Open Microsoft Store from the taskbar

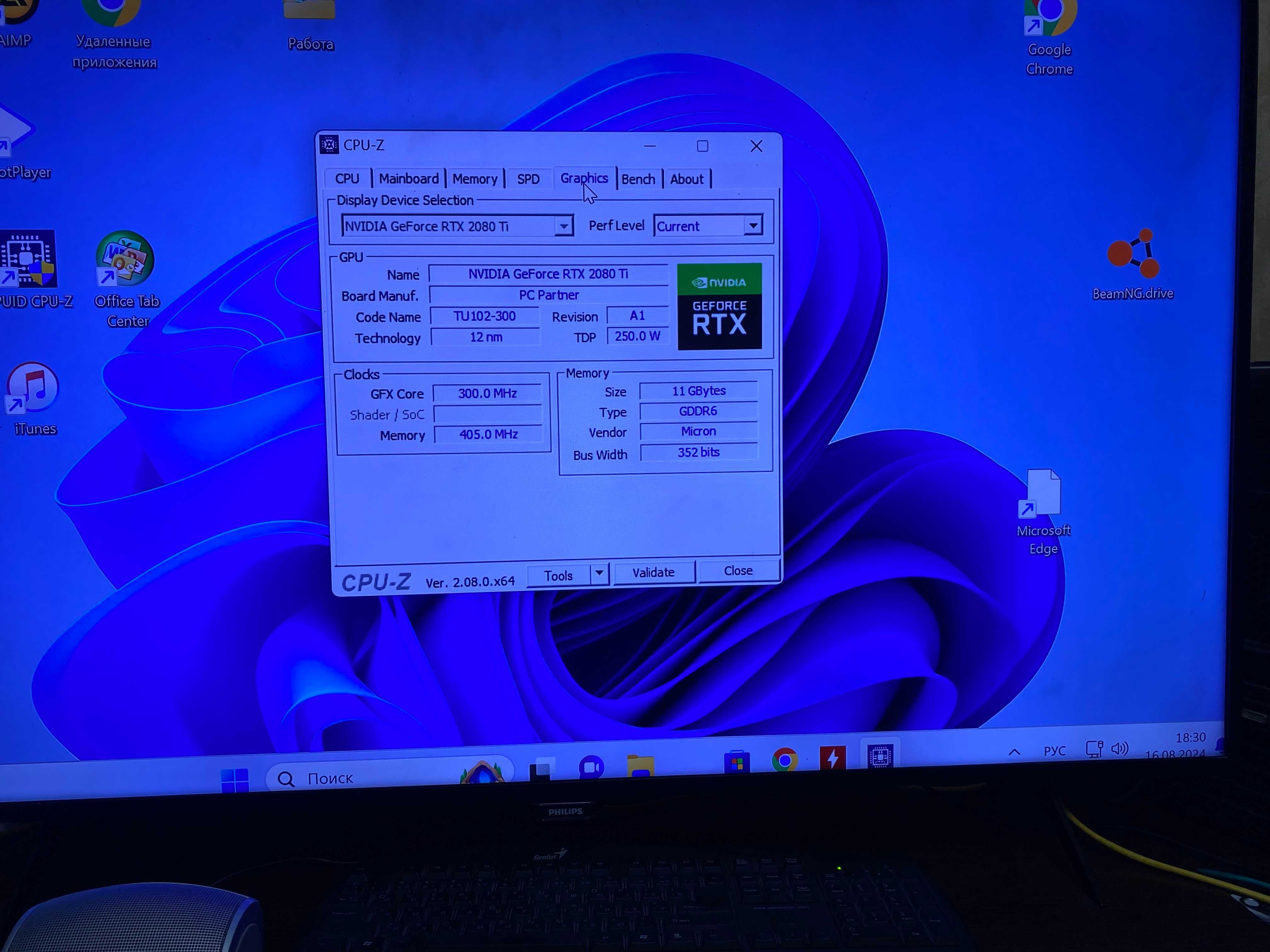(737, 762)
